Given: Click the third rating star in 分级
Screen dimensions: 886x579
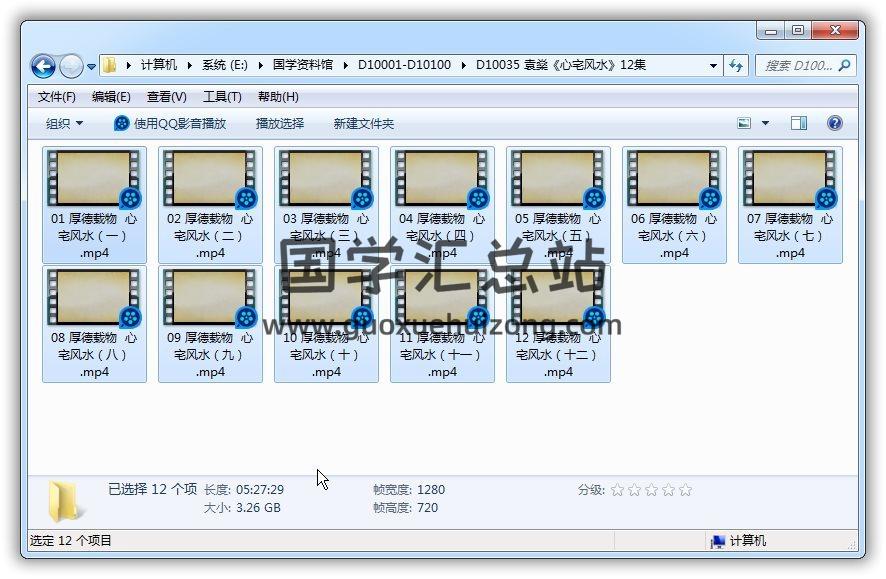Looking at the screenshot, I should tap(651, 490).
